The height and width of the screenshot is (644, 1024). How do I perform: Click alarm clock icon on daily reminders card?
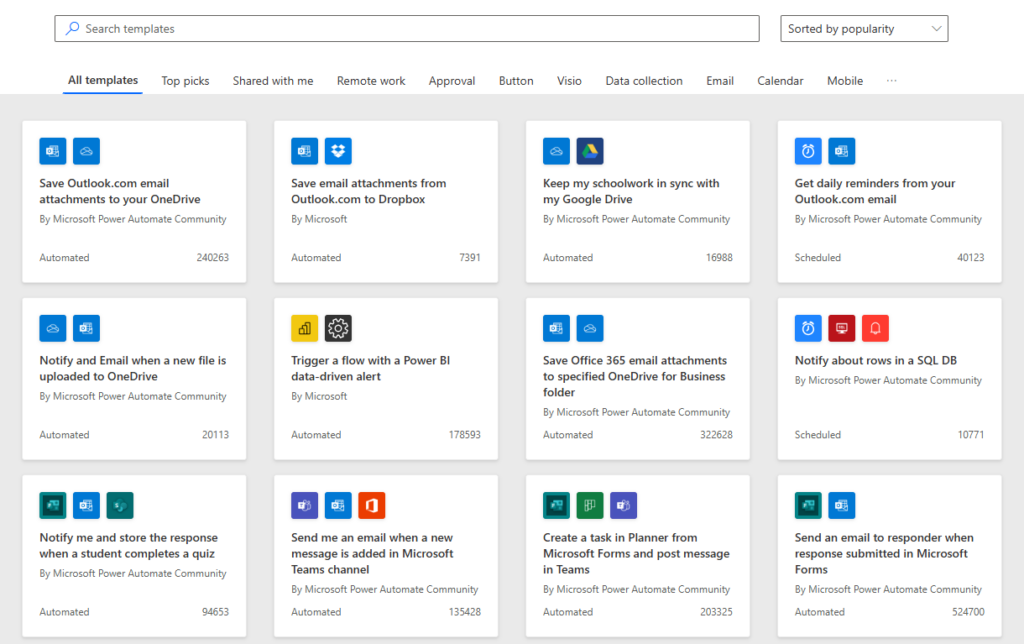pos(808,151)
